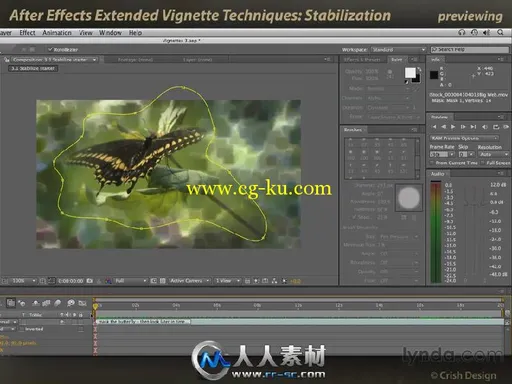Switch to Effects & Presets tab
The height and width of the screenshot is (384, 512).
[x=362, y=60]
